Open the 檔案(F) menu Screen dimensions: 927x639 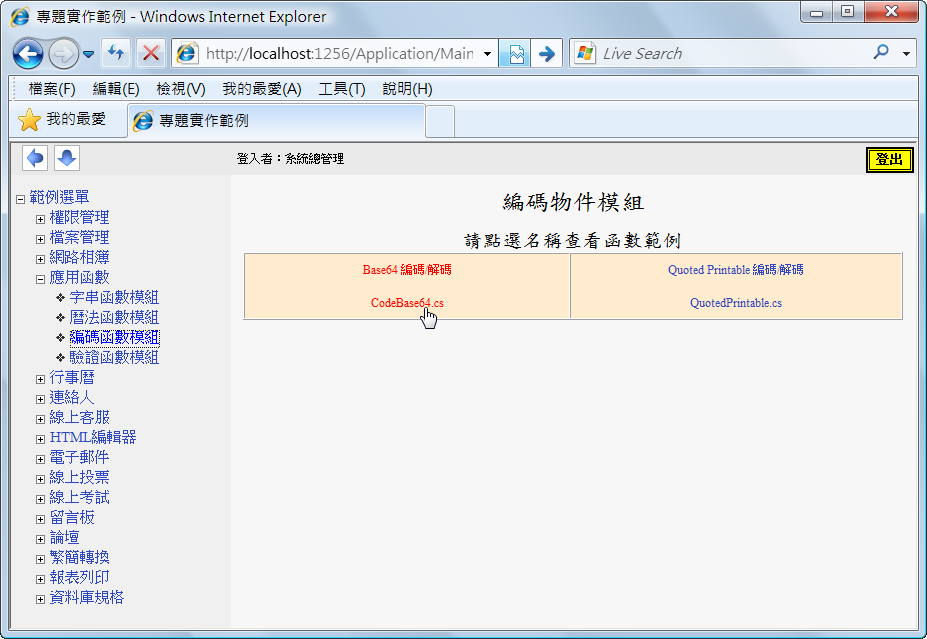point(52,89)
